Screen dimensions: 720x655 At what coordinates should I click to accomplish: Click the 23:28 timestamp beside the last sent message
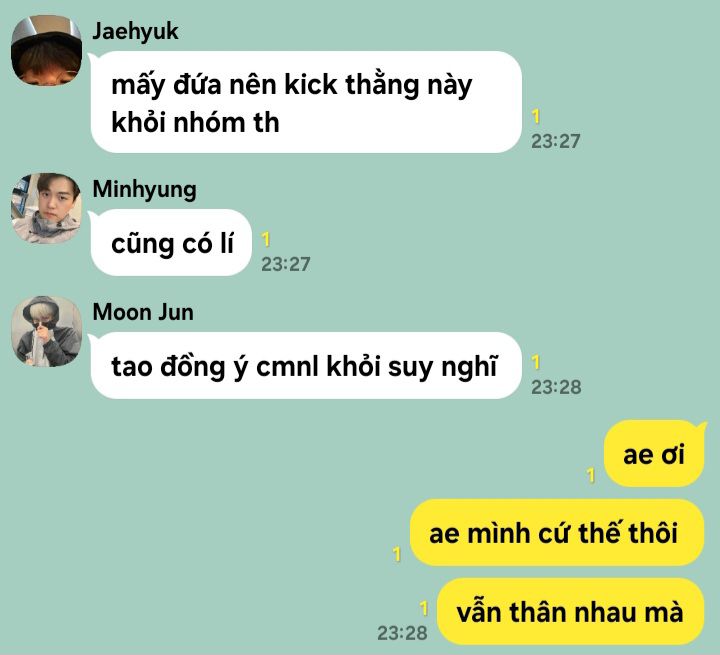point(402,633)
